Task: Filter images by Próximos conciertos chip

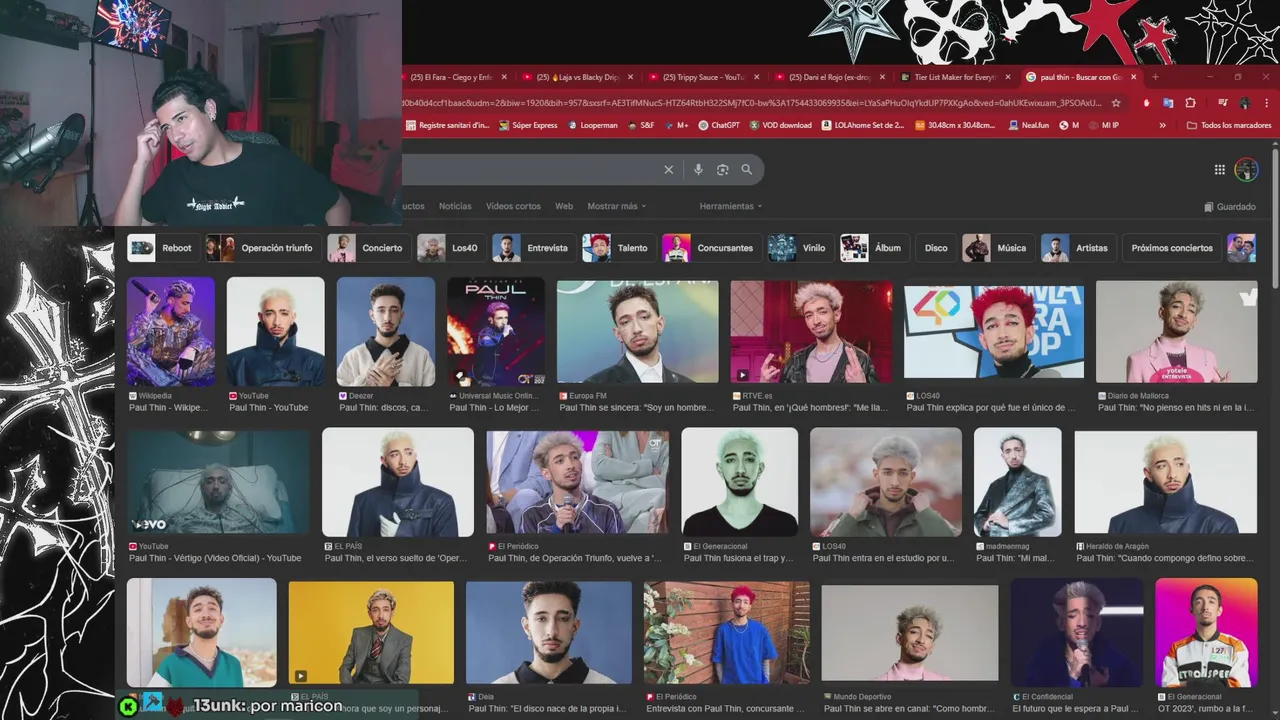Action: 1171,248
